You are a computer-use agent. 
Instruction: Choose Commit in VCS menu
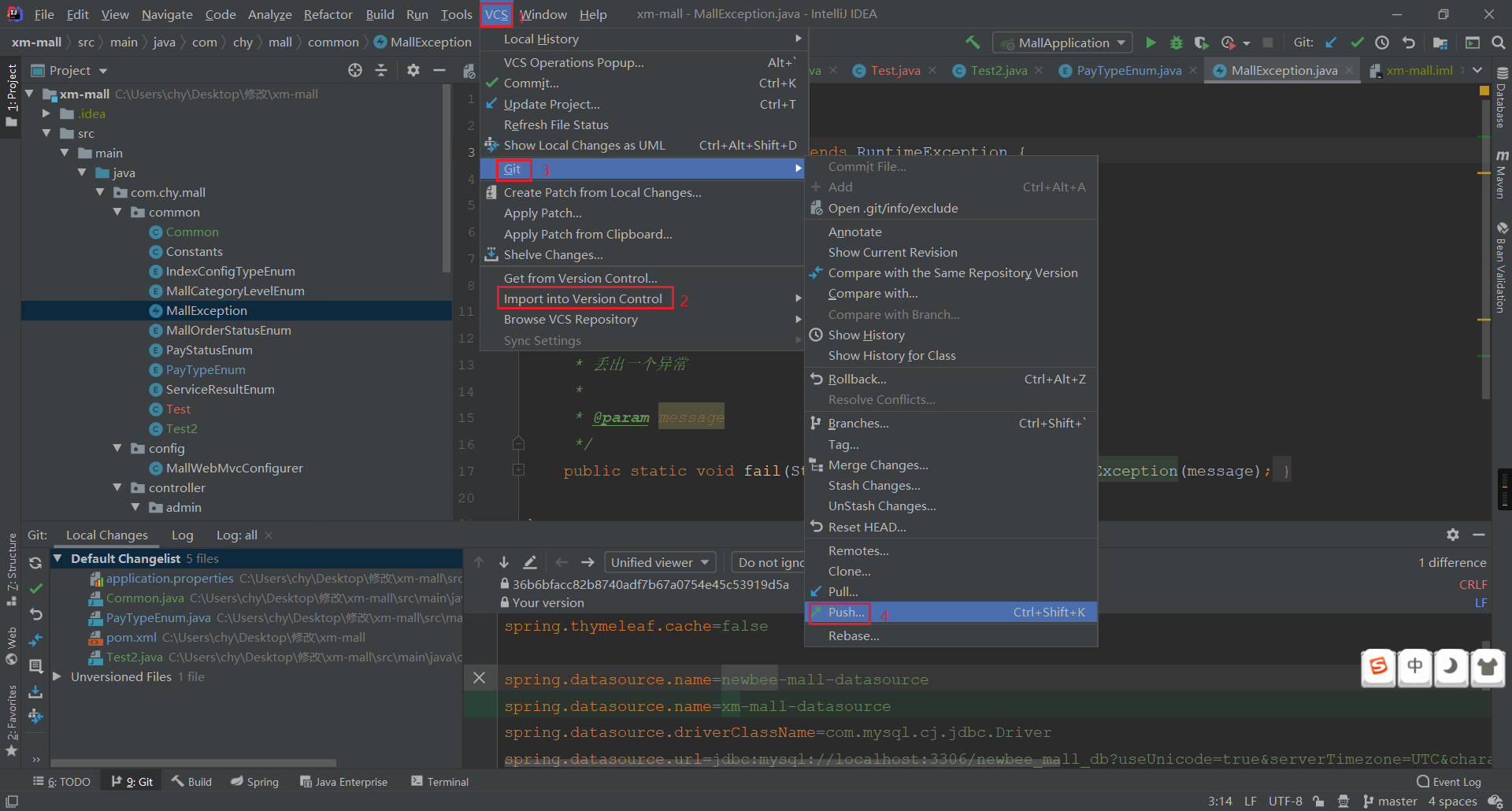point(642,83)
